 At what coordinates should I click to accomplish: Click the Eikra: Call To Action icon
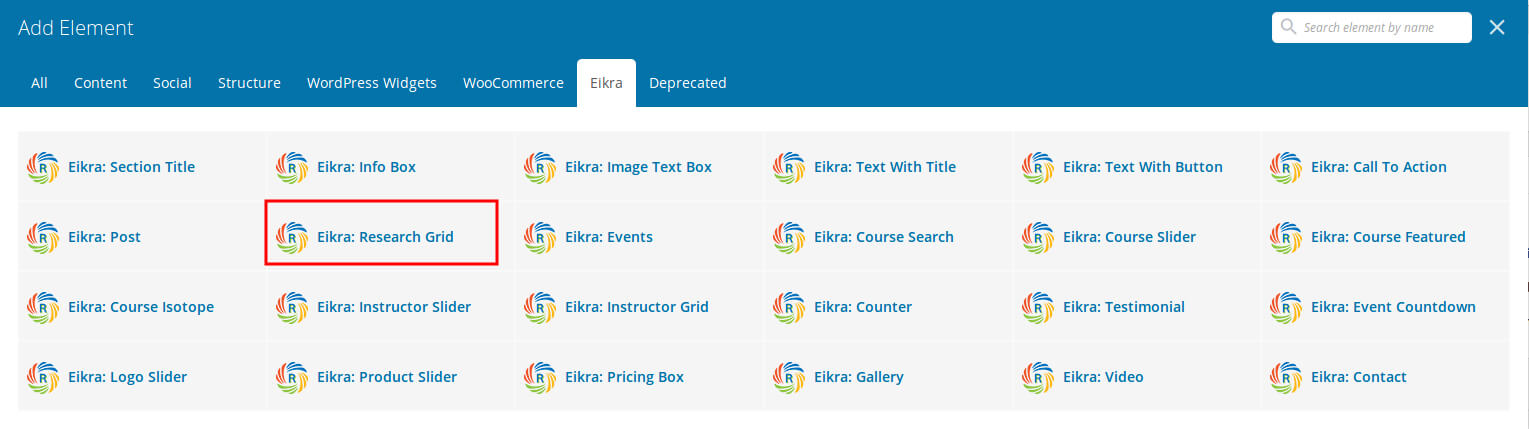[x=1286, y=167]
